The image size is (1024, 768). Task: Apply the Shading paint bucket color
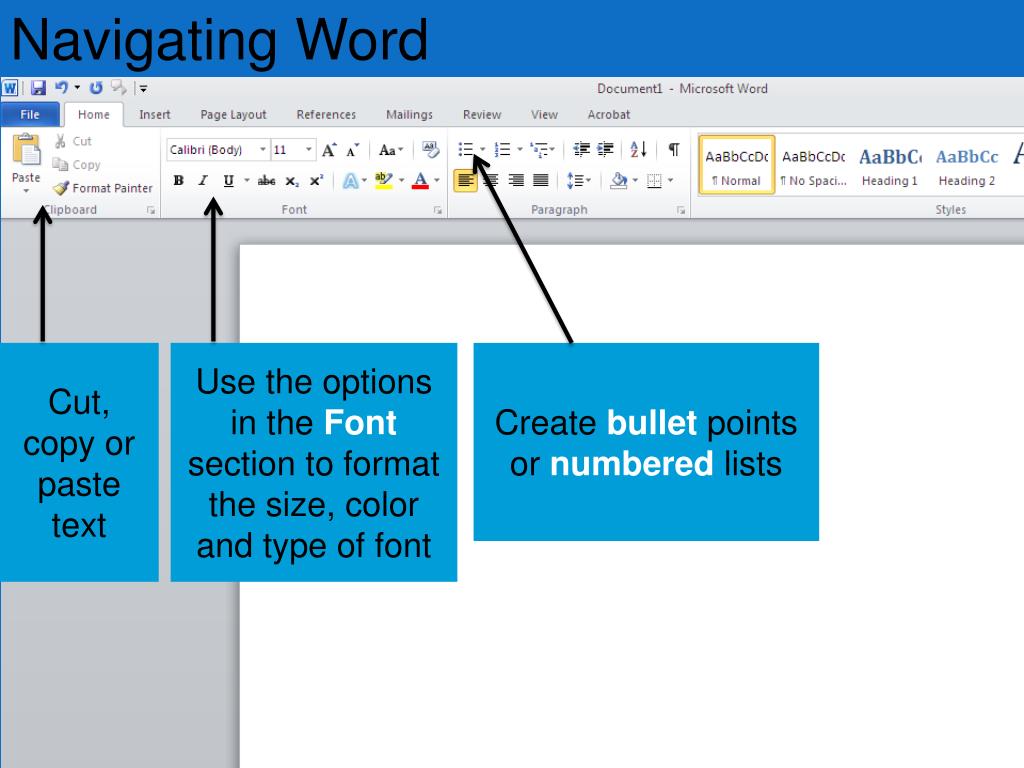click(x=618, y=180)
